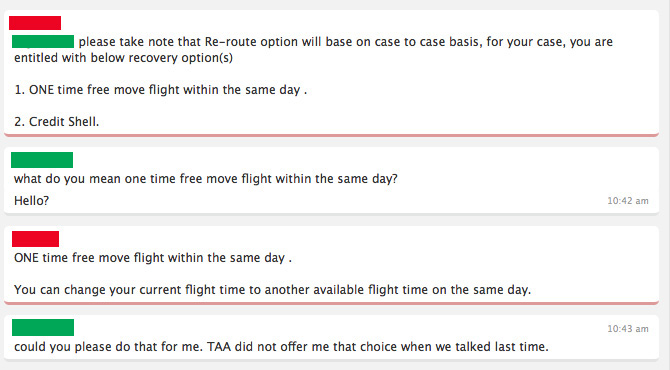Click the pink underline below the third message bubble

point(331,303)
